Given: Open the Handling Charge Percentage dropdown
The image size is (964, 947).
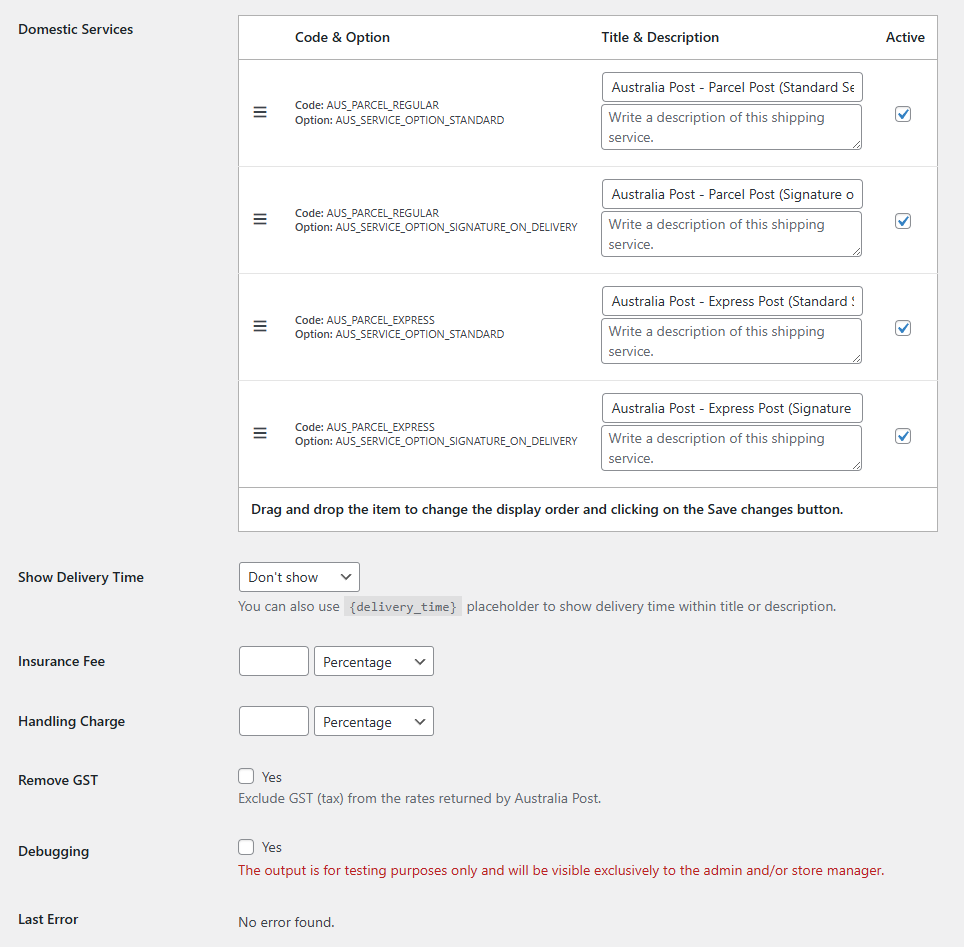Looking at the screenshot, I should tap(374, 721).
